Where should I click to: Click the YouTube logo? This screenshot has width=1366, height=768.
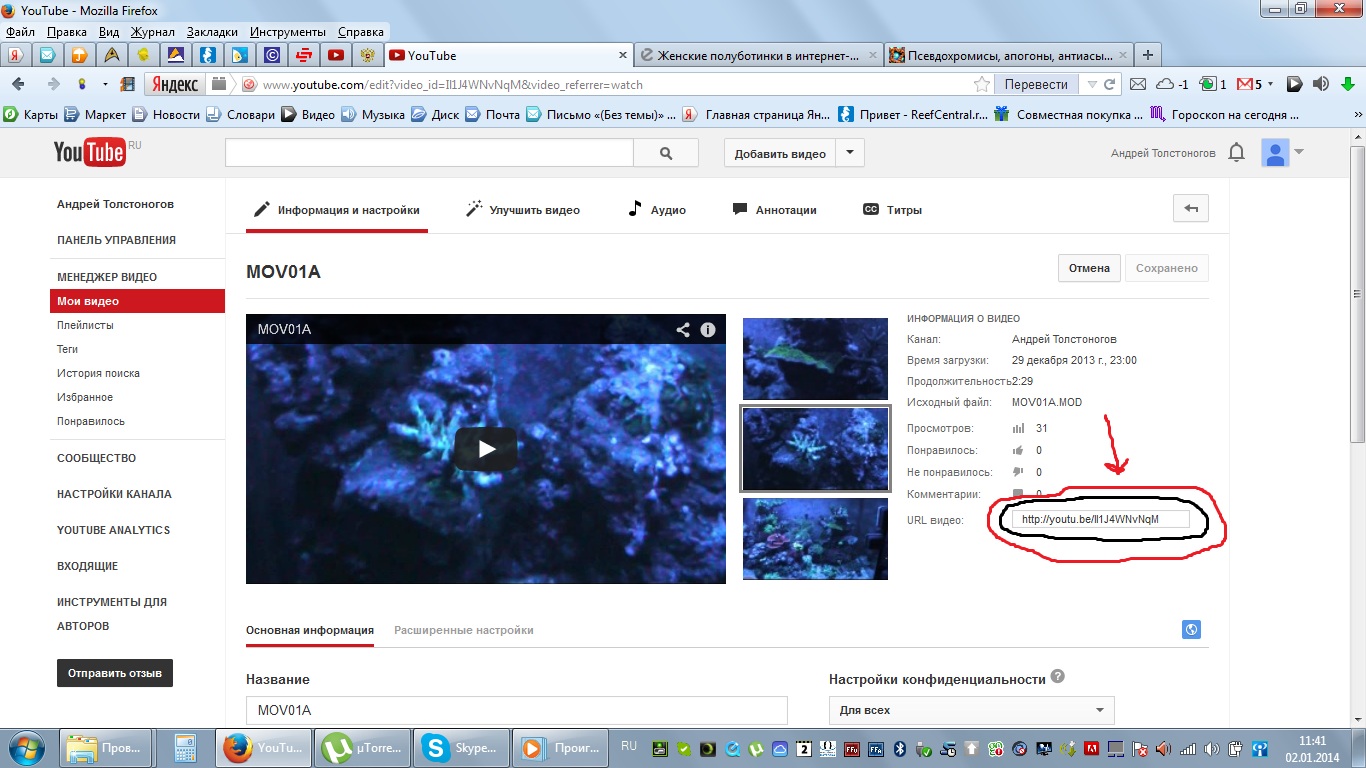pos(90,152)
